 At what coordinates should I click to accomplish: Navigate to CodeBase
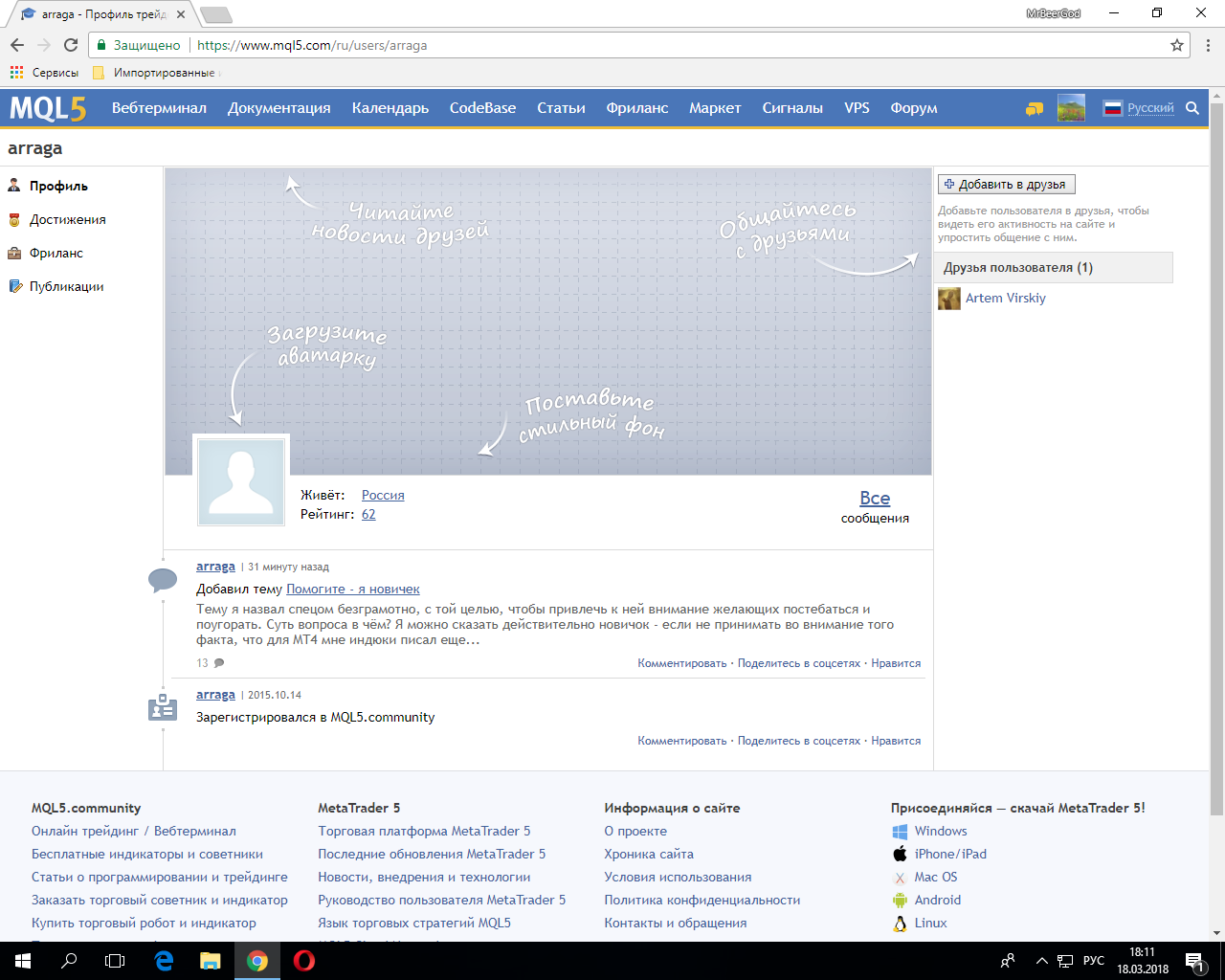click(483, 108)
